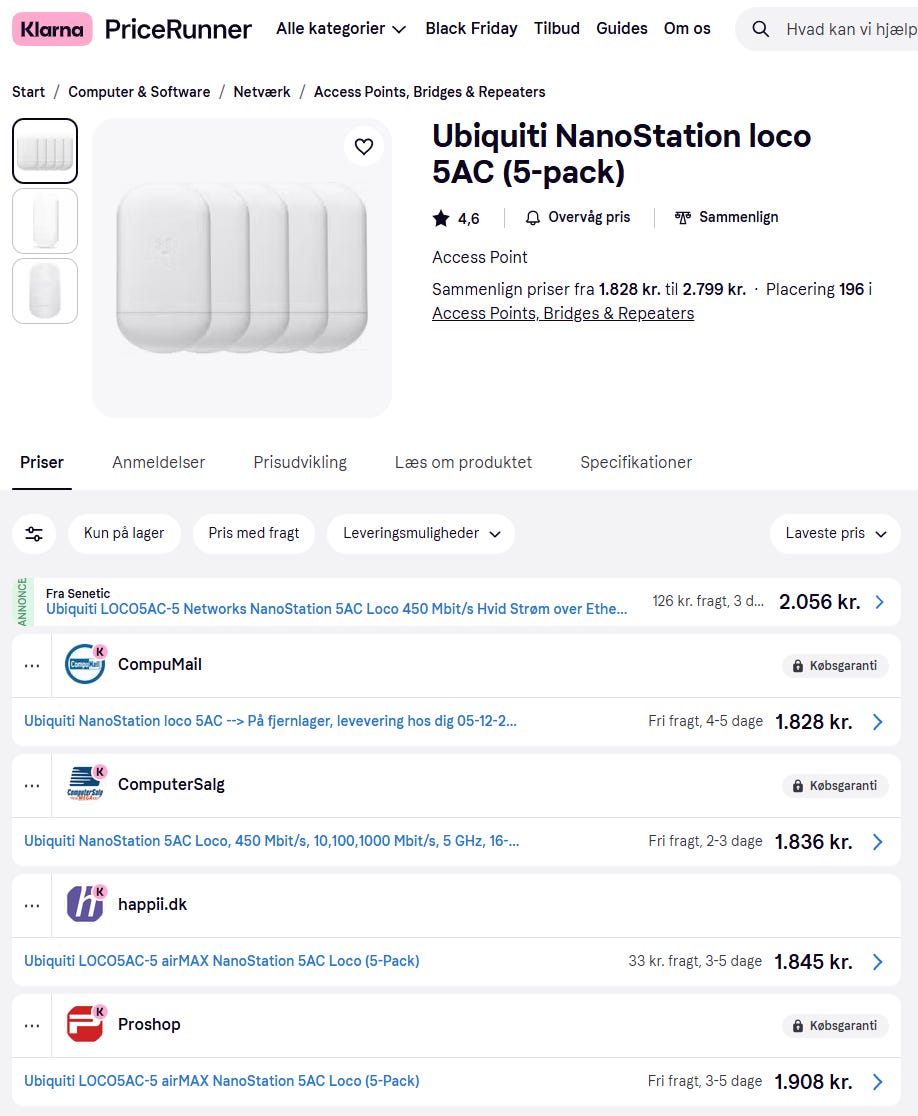Click the star rating 4,6

[456, 218]
